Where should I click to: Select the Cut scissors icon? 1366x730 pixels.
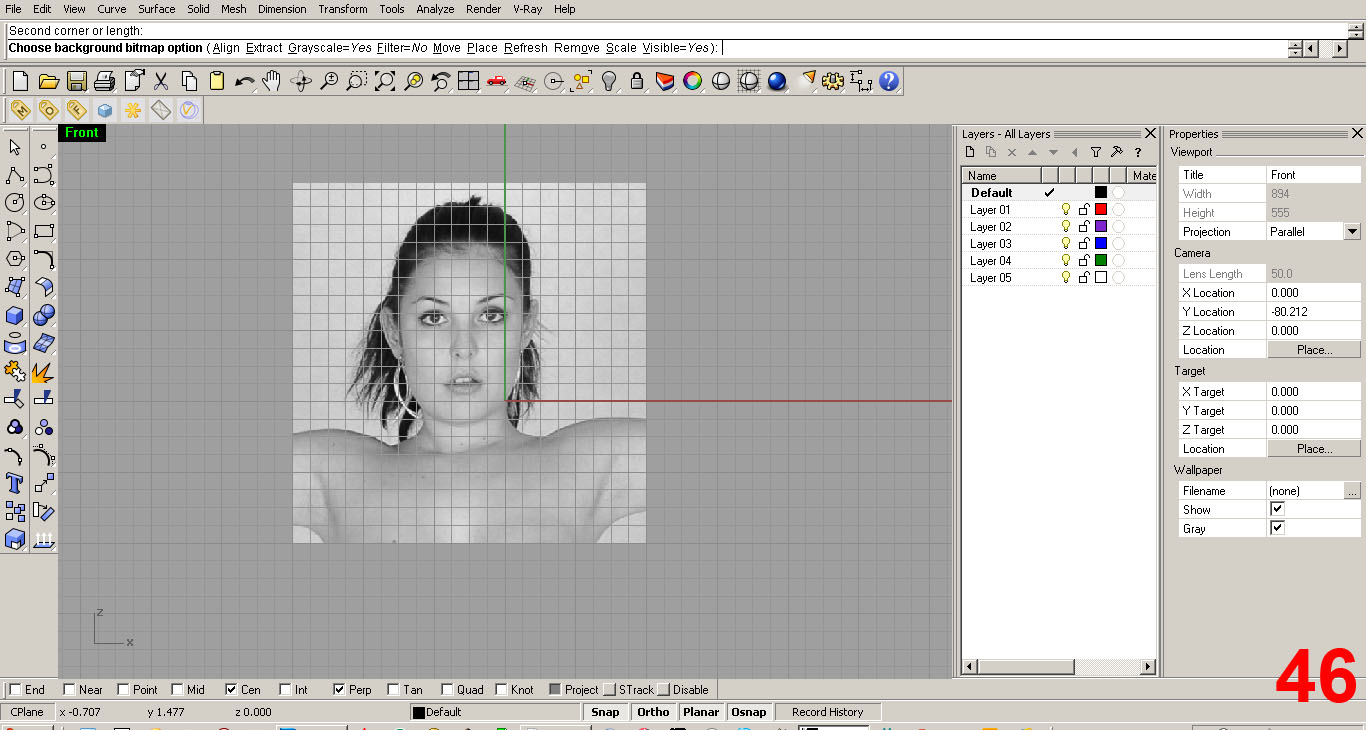pos(161,81)
